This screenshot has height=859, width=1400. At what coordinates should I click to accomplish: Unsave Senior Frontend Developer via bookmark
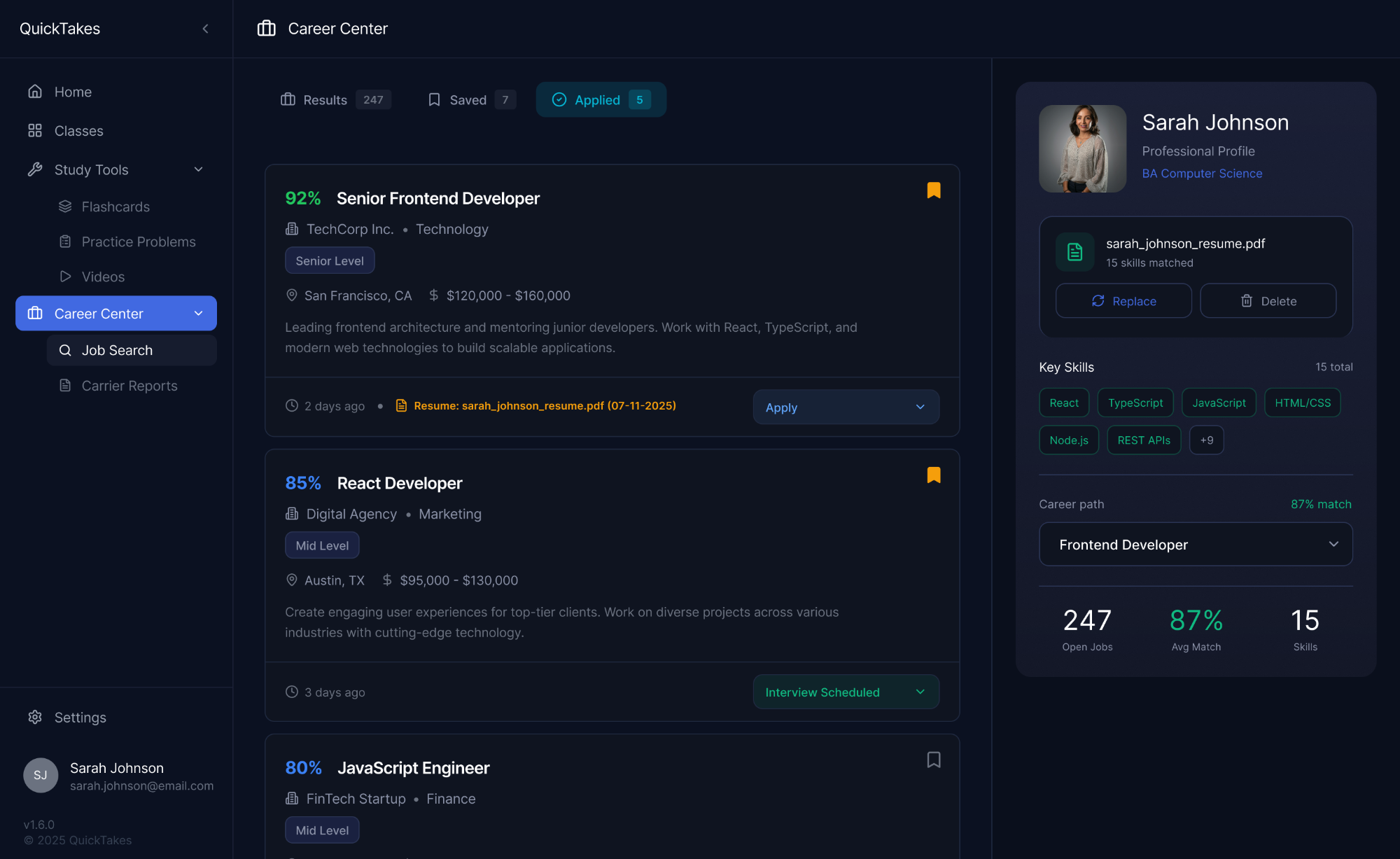point(934,190)
